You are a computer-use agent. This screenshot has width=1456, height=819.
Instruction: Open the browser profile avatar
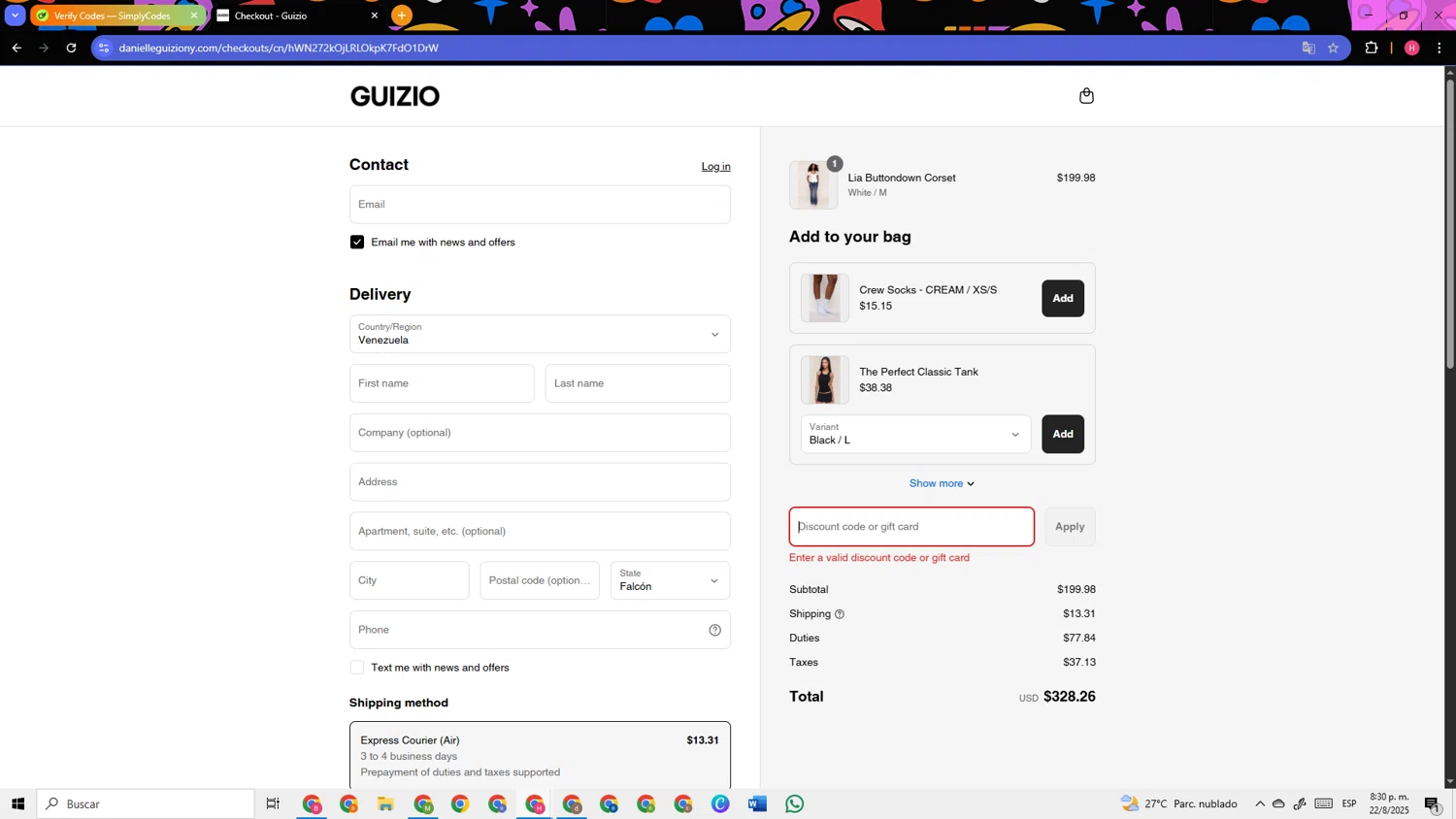coord(1412,48)
